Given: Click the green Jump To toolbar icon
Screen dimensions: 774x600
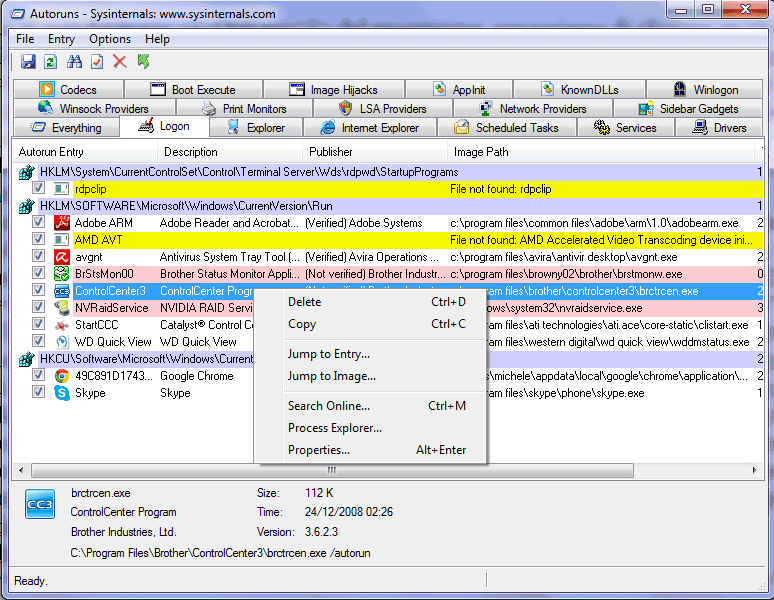Looking at the screenshot, I should [143, 62].
